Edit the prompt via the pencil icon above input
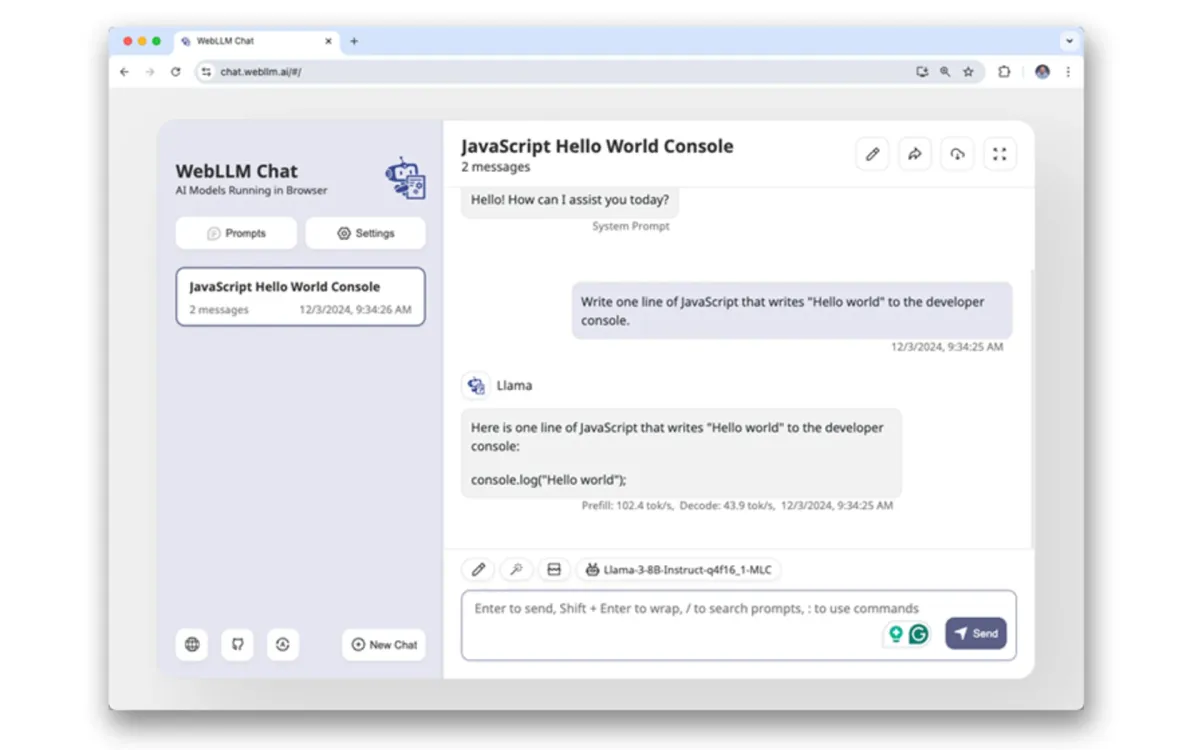 [x=478, y=569]
